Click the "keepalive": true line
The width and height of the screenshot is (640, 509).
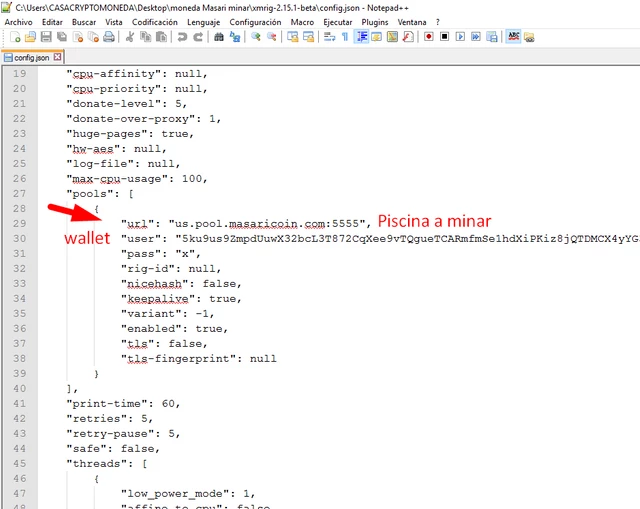click(181, 299)
